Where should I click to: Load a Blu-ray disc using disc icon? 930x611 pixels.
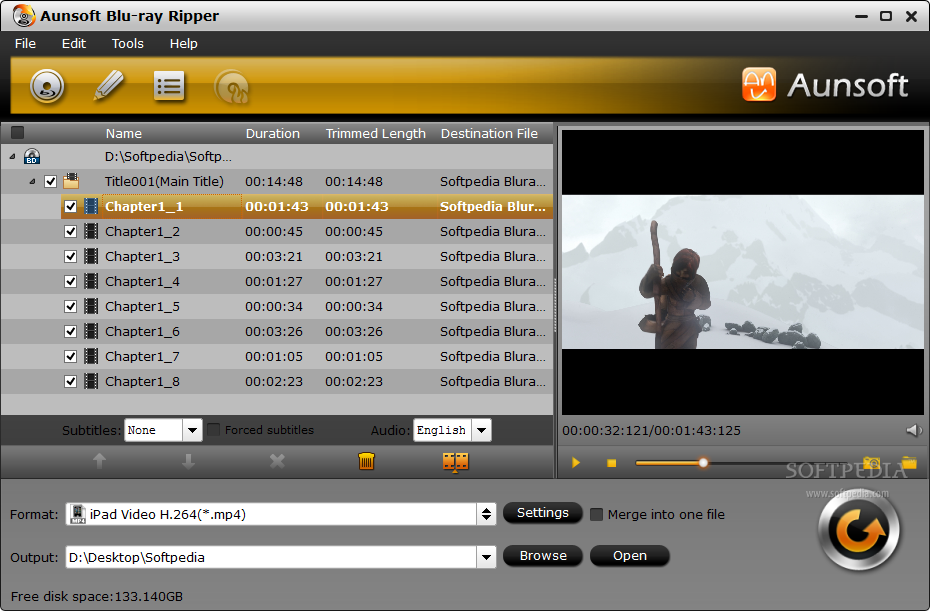(x=47, y=86)
